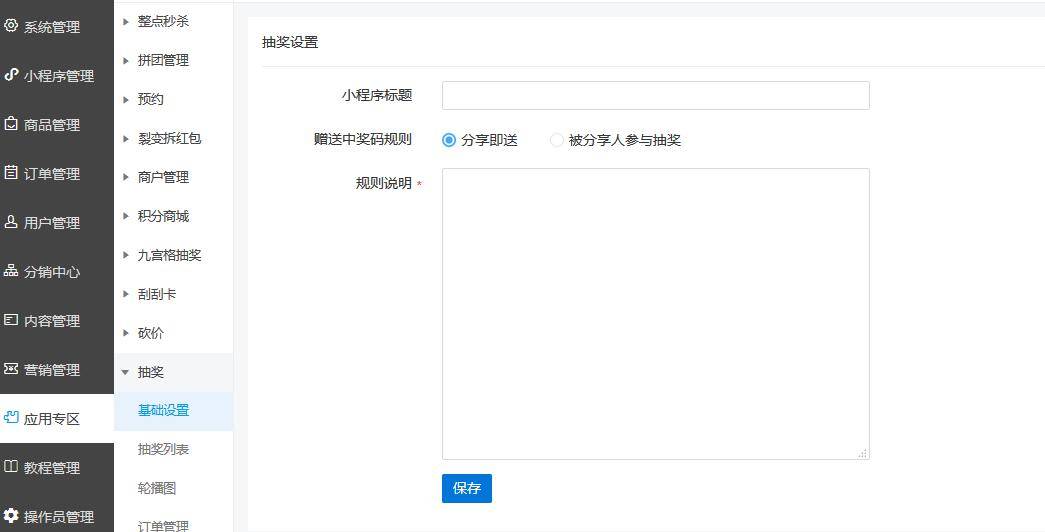Screen dimensions: 1045x532
Task: Click the 订单管理 list icon
Action: click(11, 173)
